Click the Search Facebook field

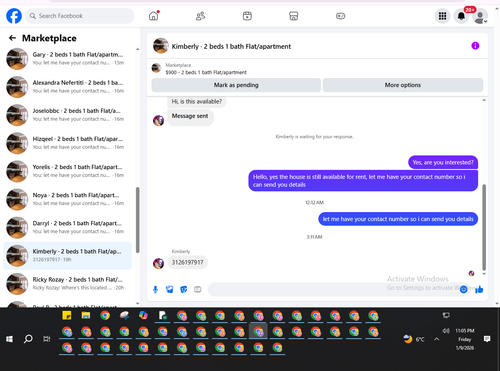tap(80, 16)
